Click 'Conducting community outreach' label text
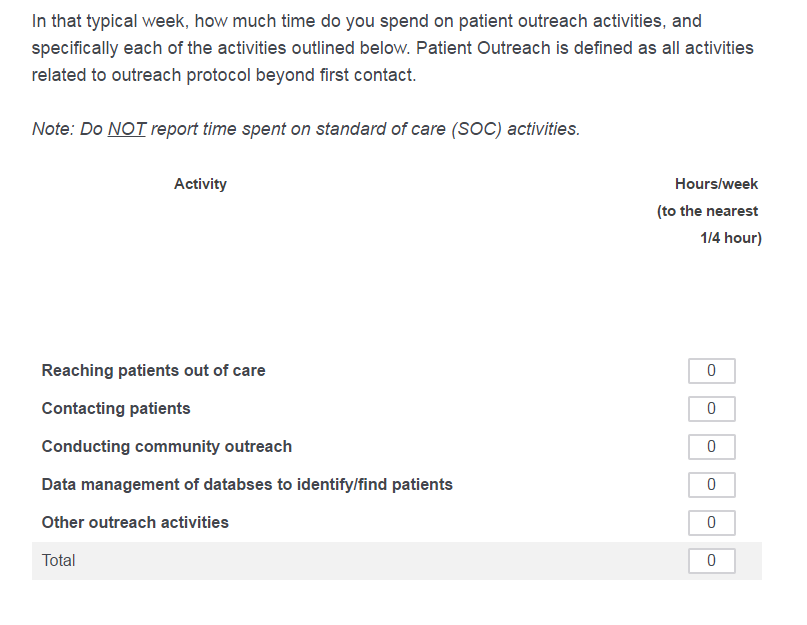This screenshot has height=625, width=807. (167, 447)
